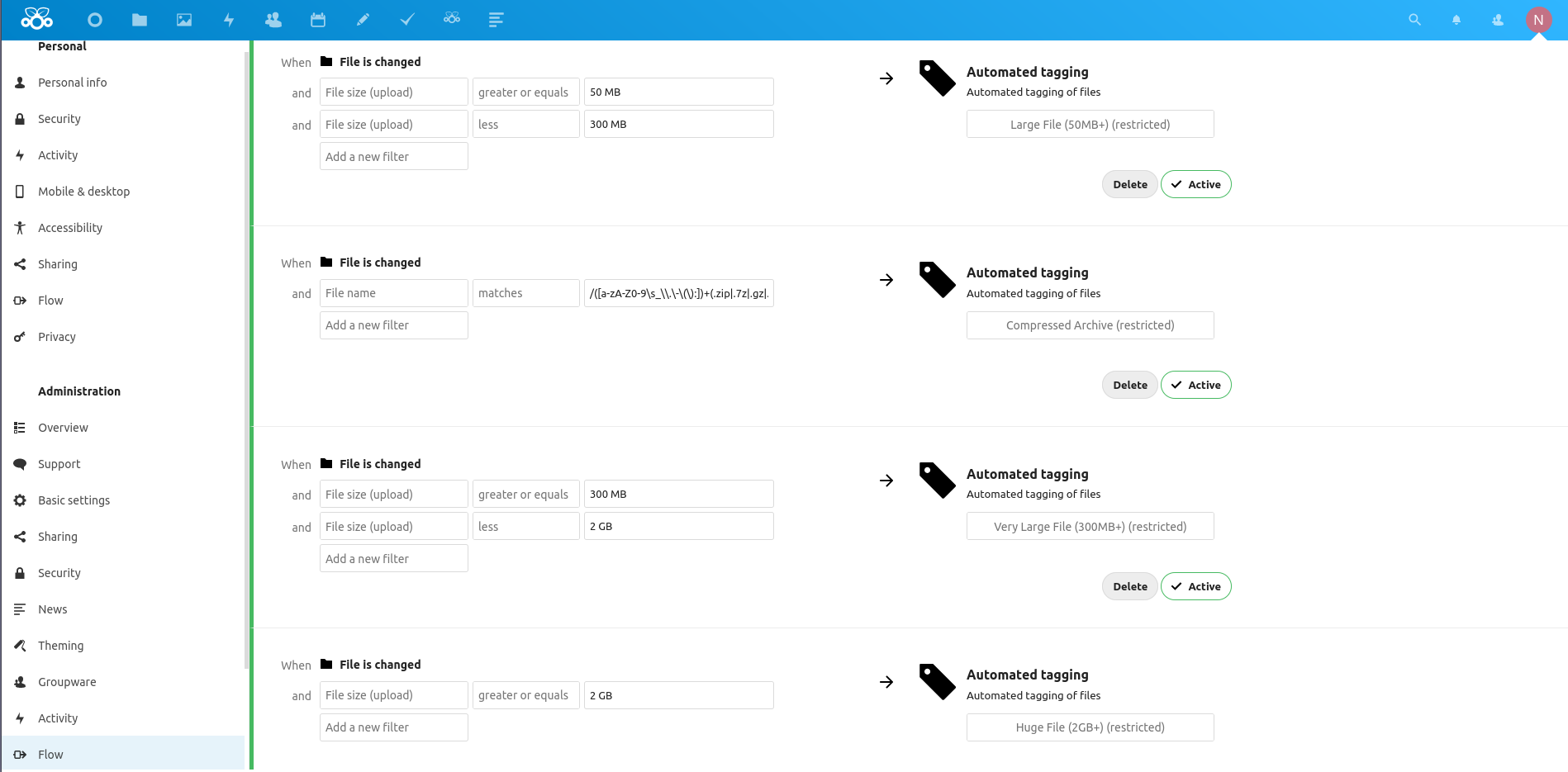Delete the Compressed Archive rule
This screenshot has height=772, width=1568.
[x=1129, y=385]
